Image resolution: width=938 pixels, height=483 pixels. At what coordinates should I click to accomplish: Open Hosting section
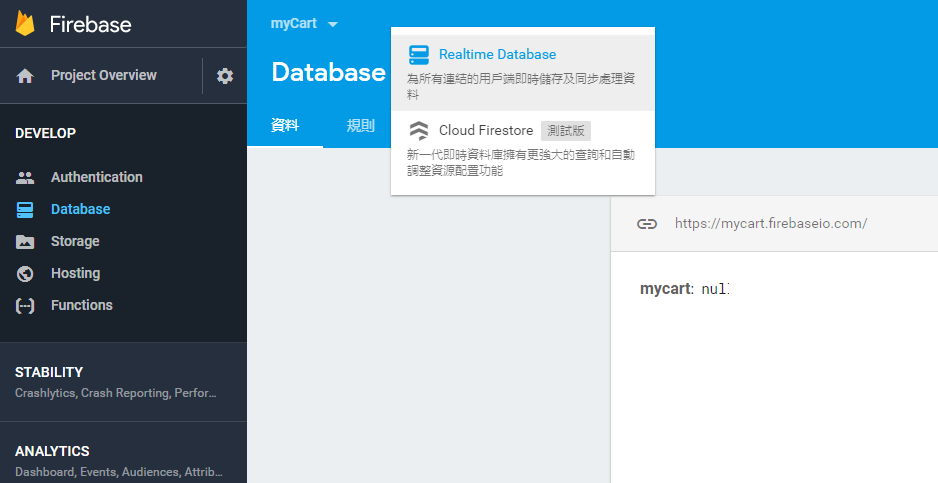[75, 273]
